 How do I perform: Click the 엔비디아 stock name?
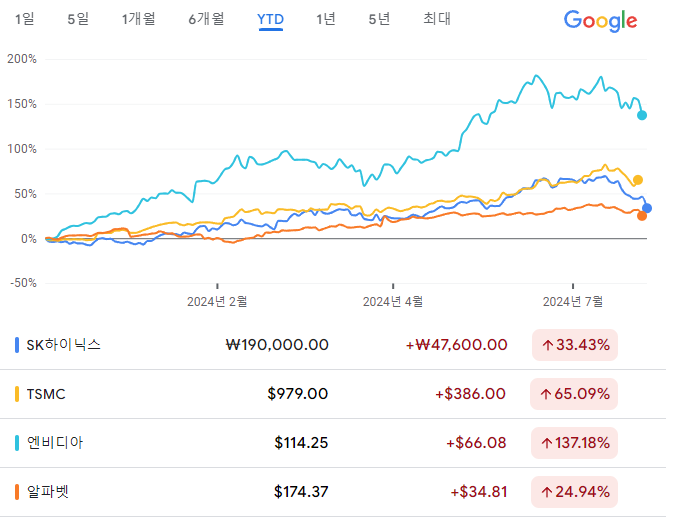(55, 442)
